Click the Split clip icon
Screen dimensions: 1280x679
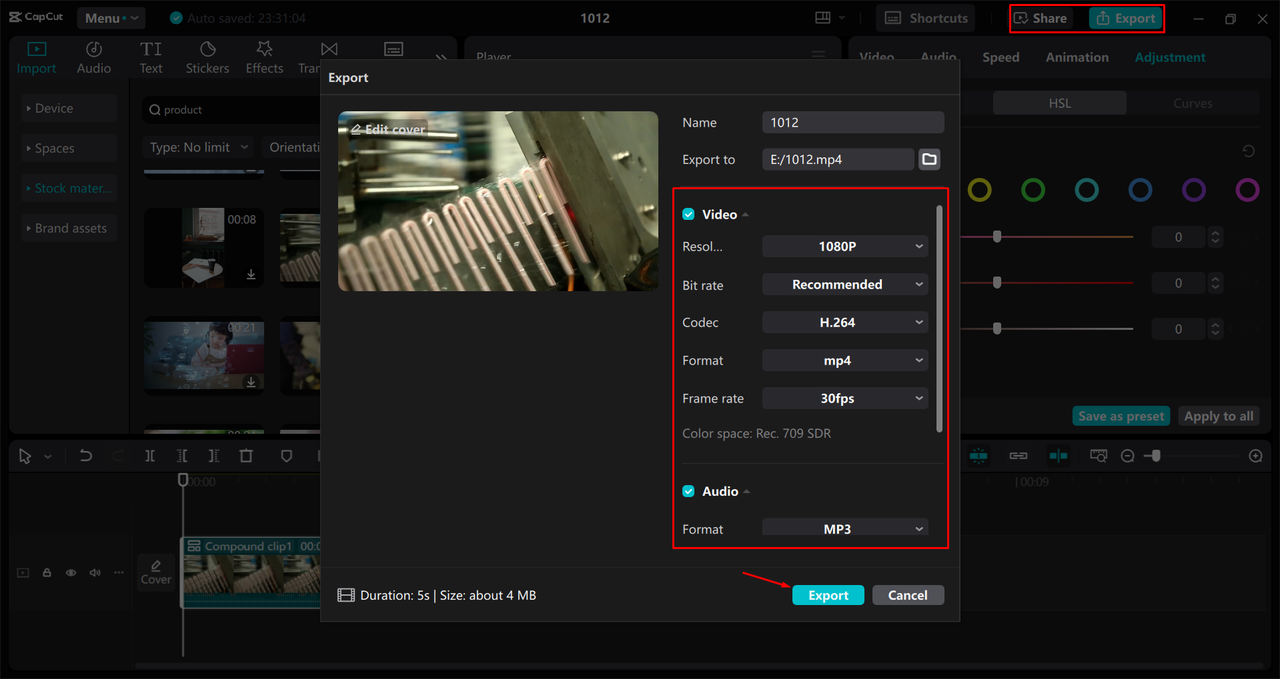click(150, 456)
